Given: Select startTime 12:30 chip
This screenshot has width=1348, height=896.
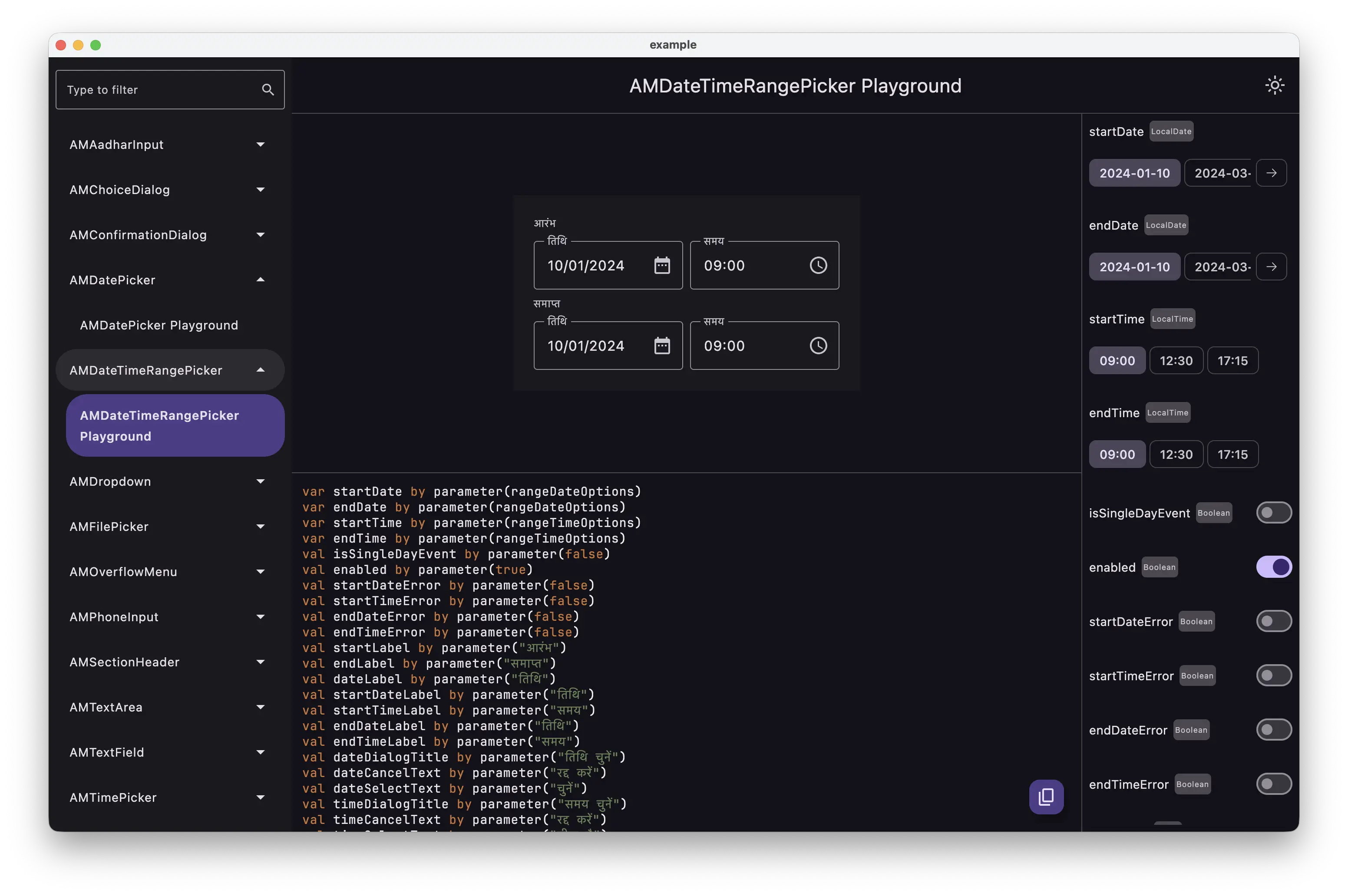Looking at the screenshot, I should 1176,361.
